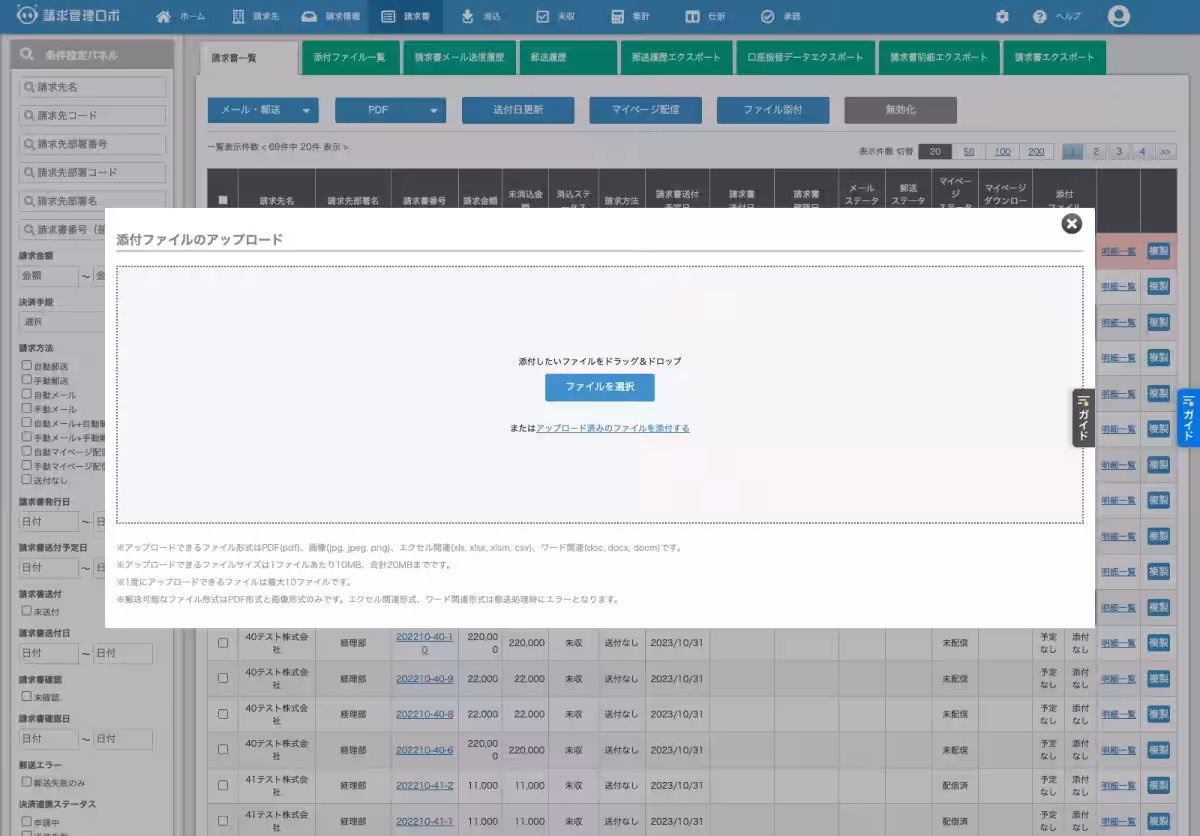This screenshot has width=1200, height=836.
Task: Go to ホーム via the house icon
Action: 164,17
